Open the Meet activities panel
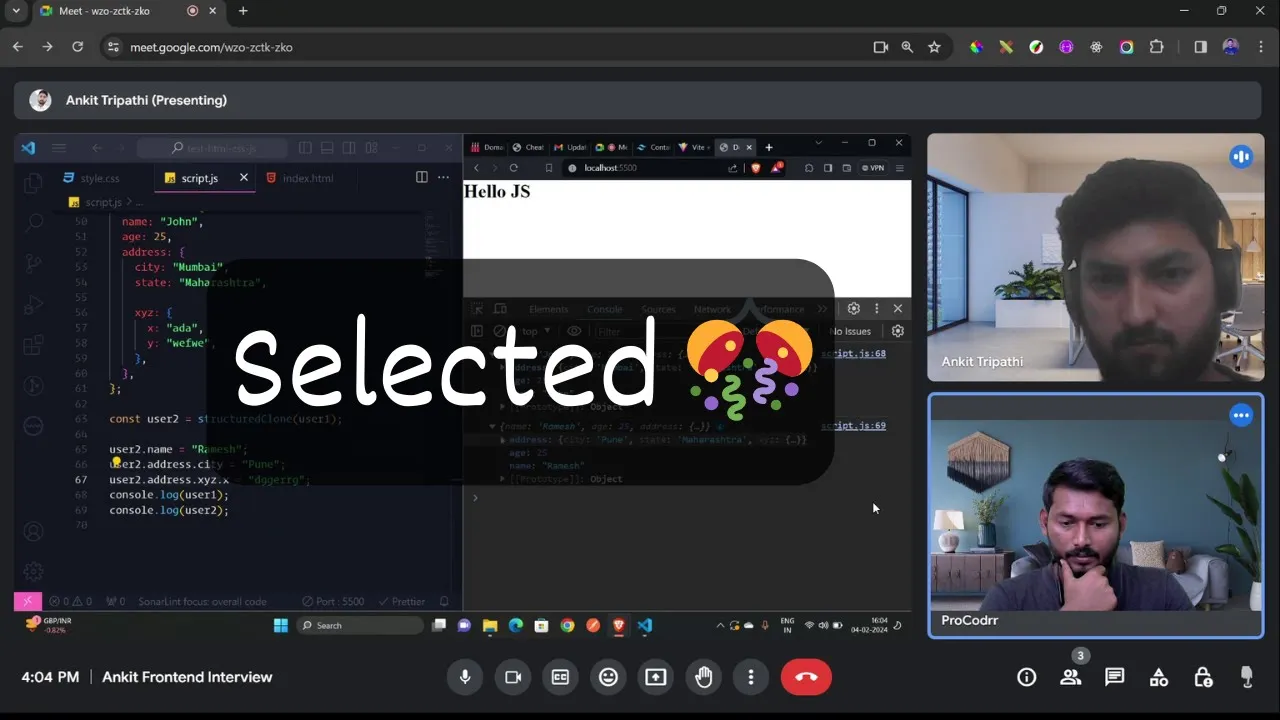Viewport: 1280px width, 720px height. click(x=1159, y=677)
